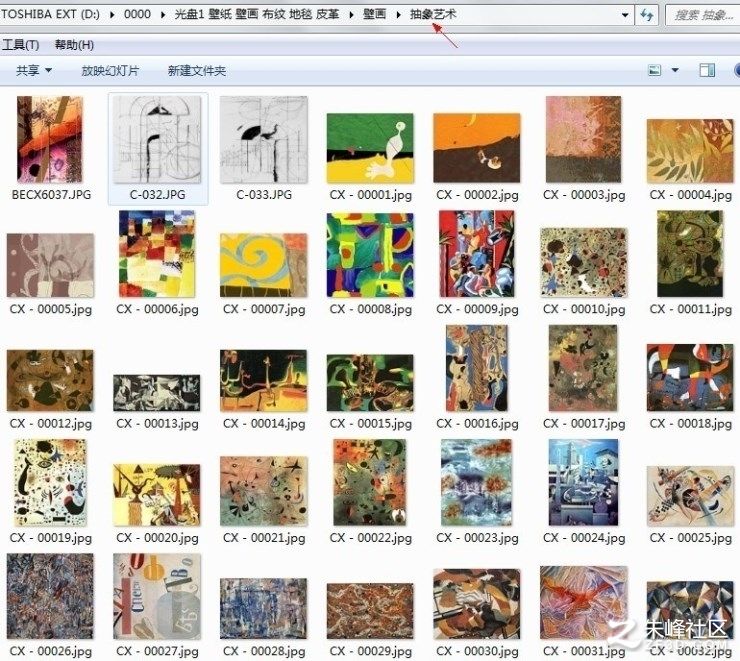Click 新建文件夹 button
Image resolution: width=740 pixels, height=661 pixels.
click(x=197, y=71)
